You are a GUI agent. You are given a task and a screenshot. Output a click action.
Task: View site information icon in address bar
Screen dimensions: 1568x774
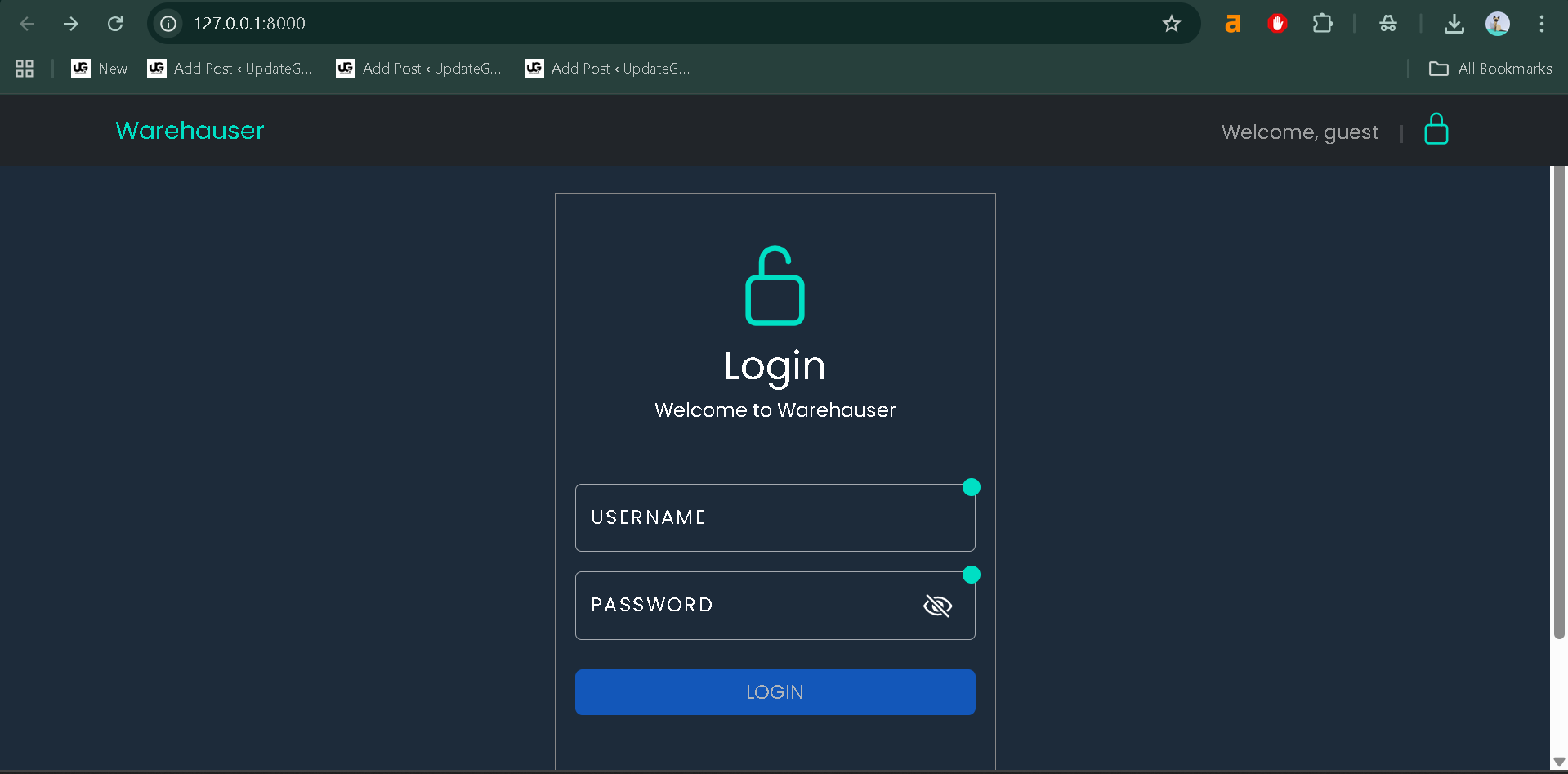point(168,24)
